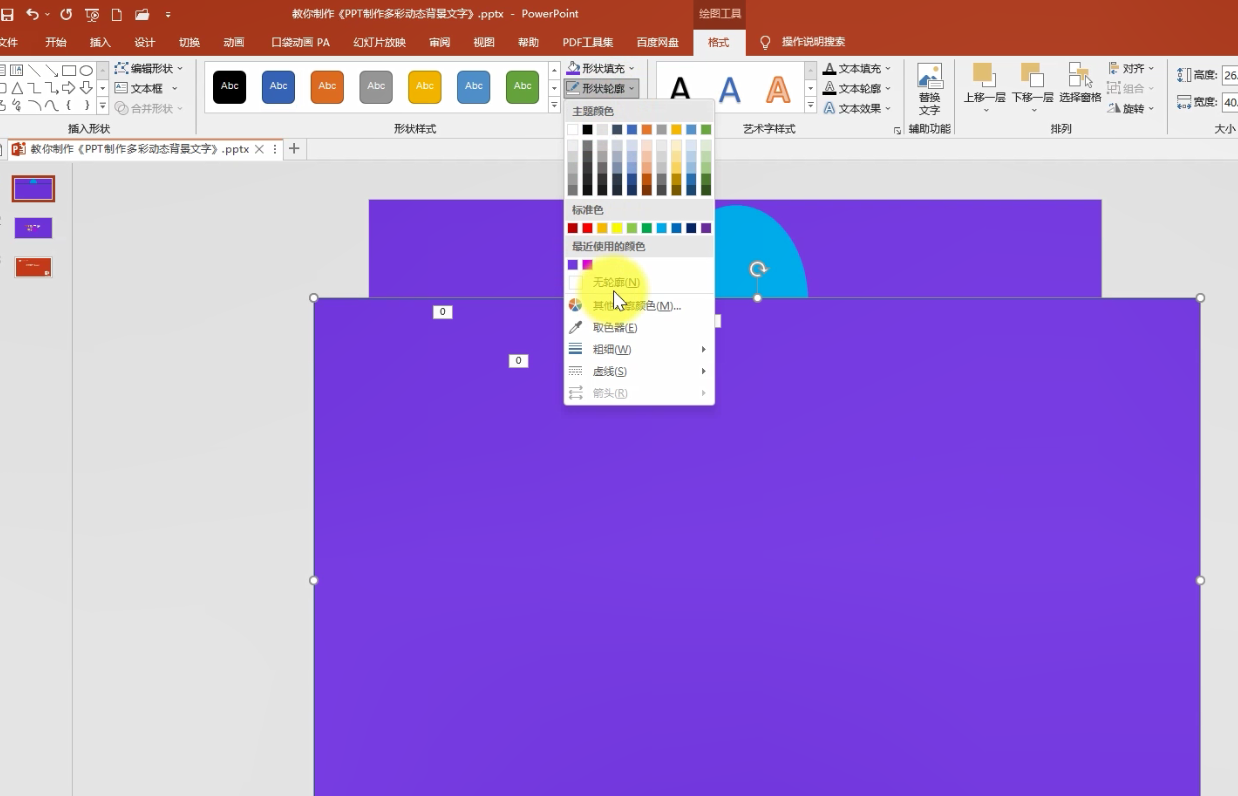Select first slide thumbnail
This screenshot has width=1238, height=796.
(x=33, y=188)
